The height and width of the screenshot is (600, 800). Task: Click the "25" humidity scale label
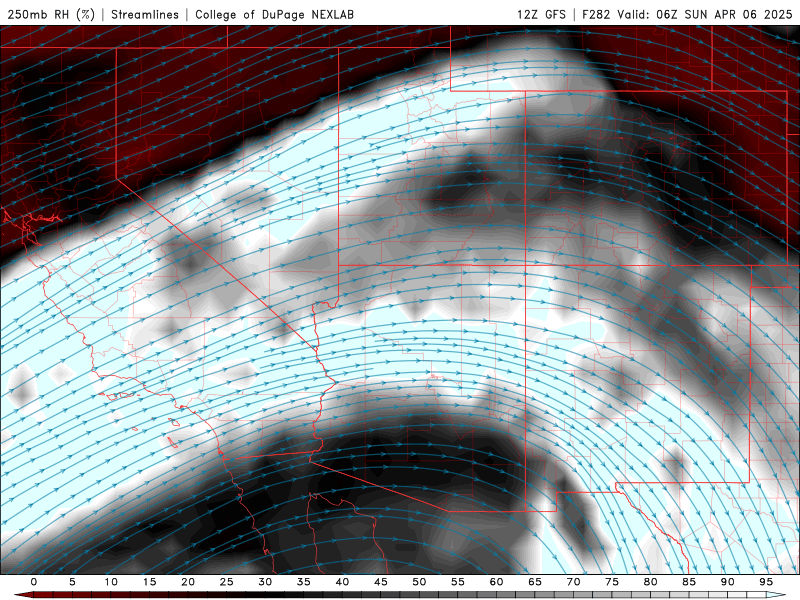227,582
